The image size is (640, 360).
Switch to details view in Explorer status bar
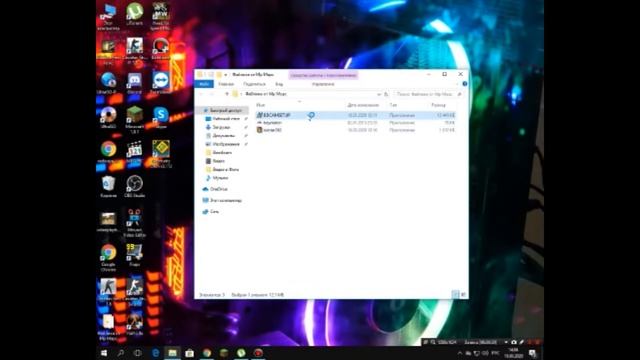[x=456, y=294]
